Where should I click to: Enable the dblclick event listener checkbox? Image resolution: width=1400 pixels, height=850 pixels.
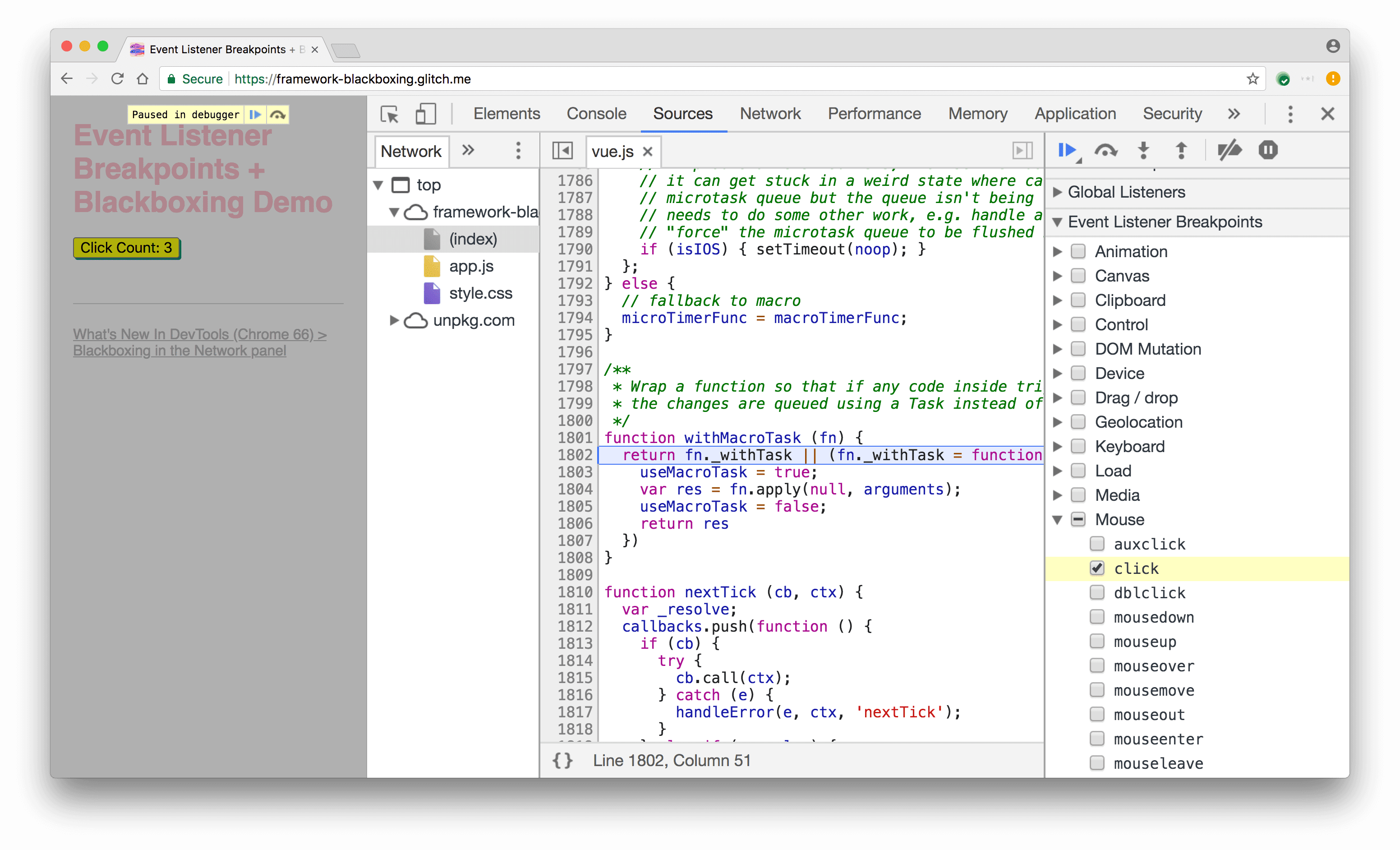coord(1096,592)
